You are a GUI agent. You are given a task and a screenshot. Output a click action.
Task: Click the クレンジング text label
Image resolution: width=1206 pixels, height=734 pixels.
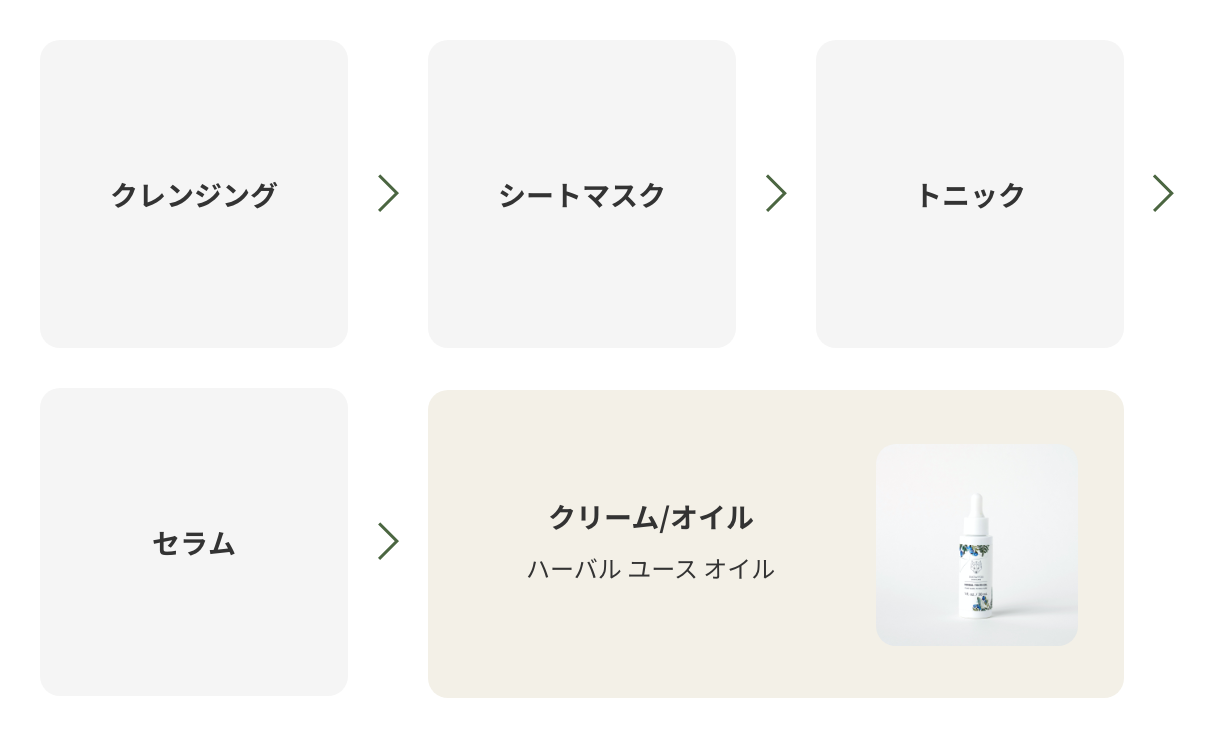coord(194,195)
